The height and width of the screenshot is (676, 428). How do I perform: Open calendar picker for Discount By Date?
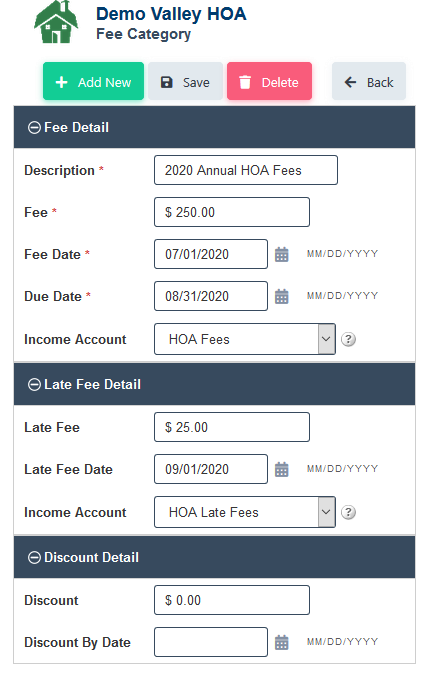(281, 642)
